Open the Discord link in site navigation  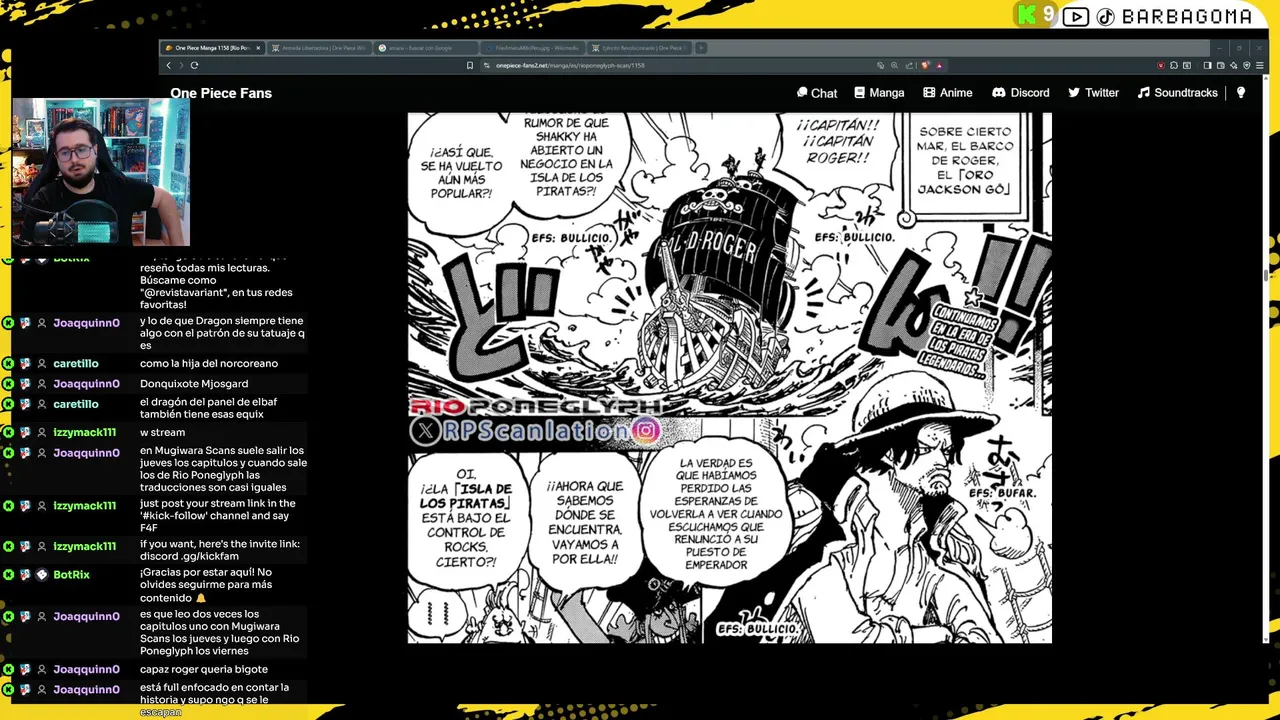click(1020, 93)
